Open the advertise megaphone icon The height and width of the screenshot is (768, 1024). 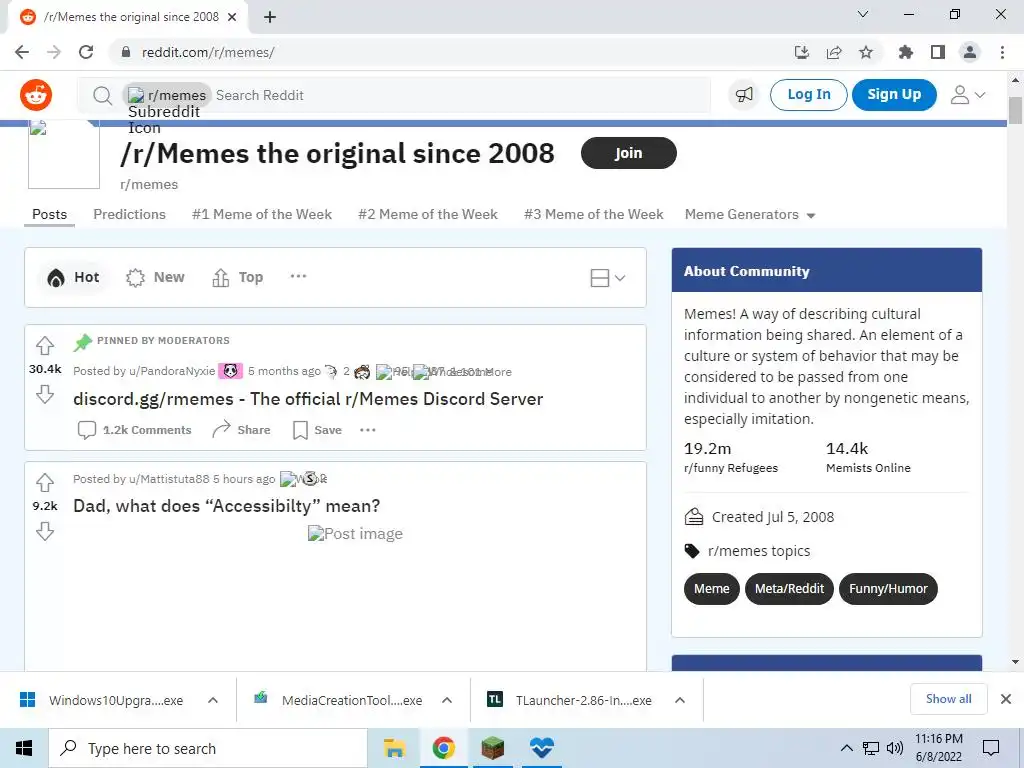coord(744,95)
